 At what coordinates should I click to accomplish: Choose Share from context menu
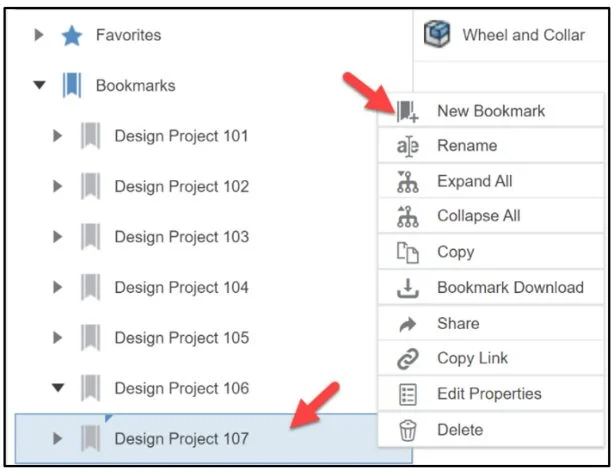pyautogui.click(x=458, y=324)
